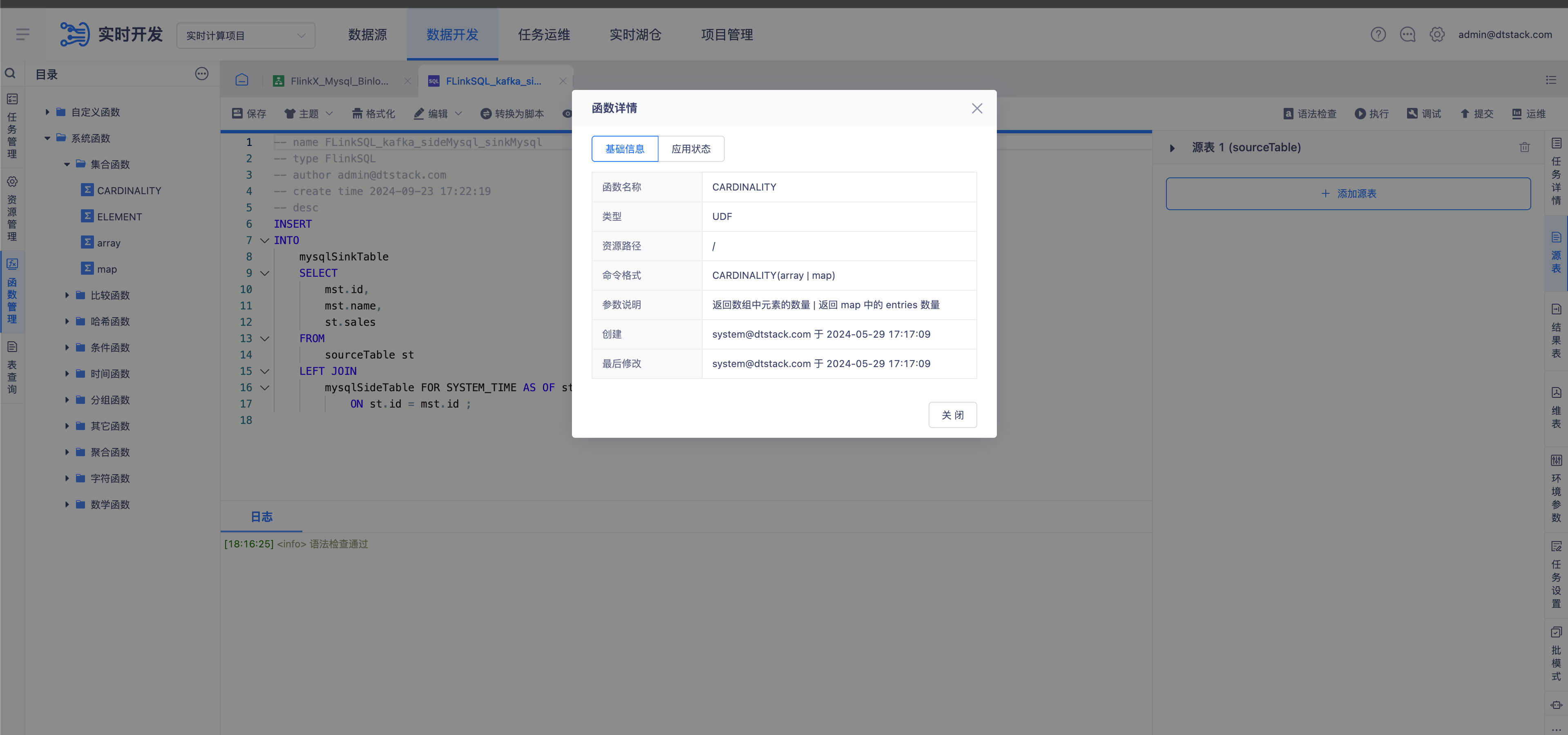Click the 添加源表 button

tap(1348, 194)
